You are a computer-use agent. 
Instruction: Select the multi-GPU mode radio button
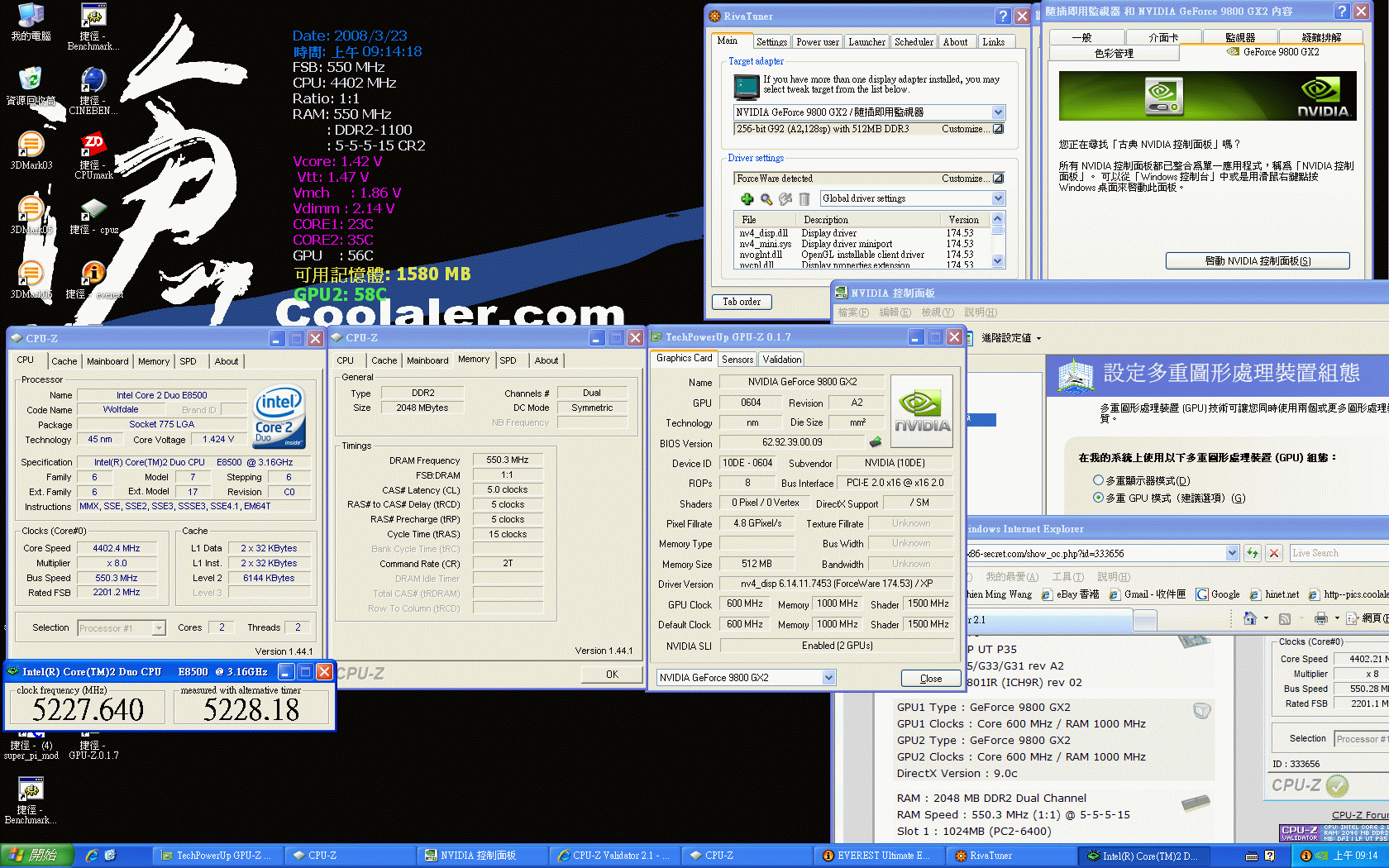tap(1098, 498)
